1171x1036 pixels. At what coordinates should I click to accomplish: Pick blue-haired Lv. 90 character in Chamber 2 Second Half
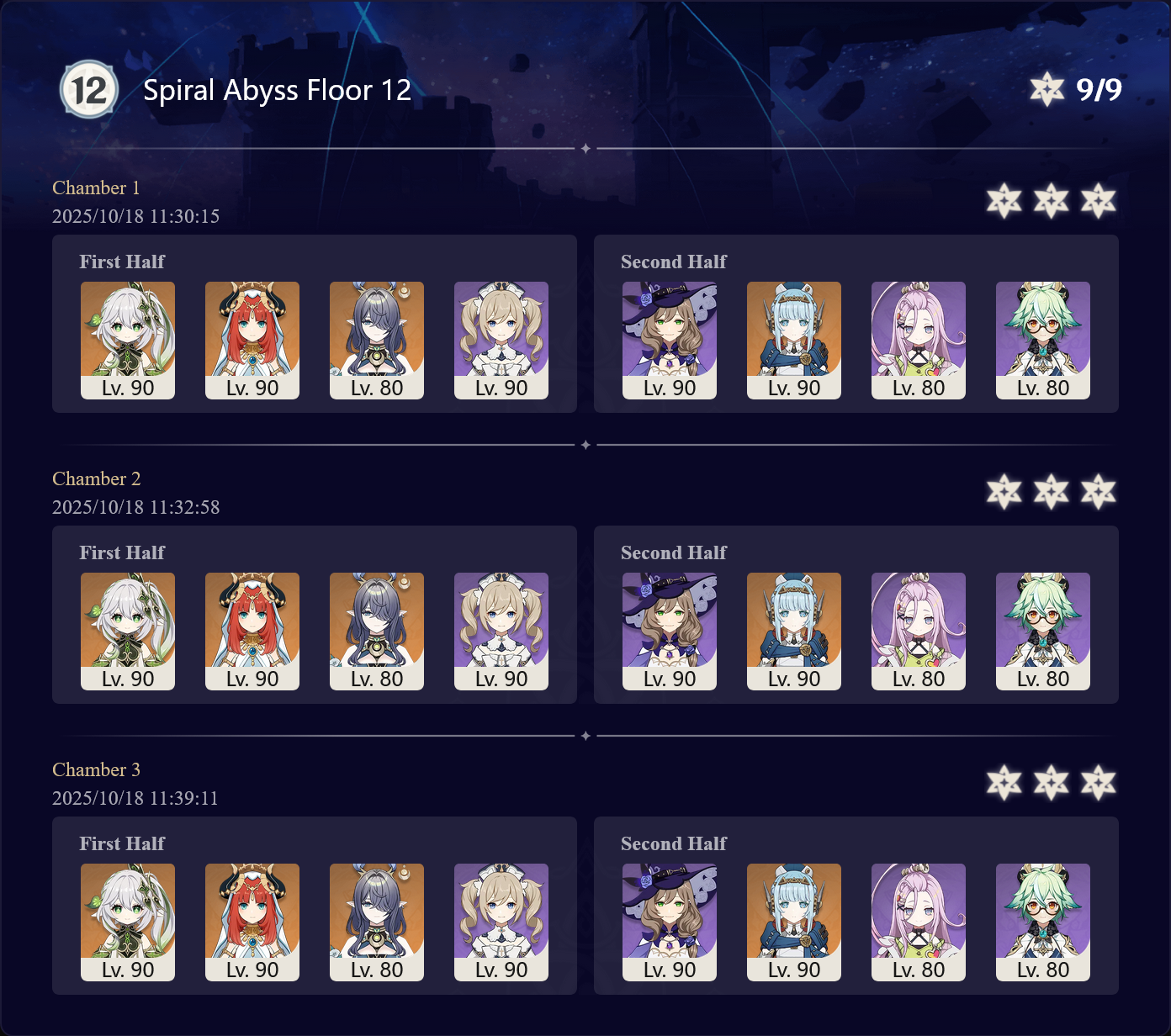(794, 631)
